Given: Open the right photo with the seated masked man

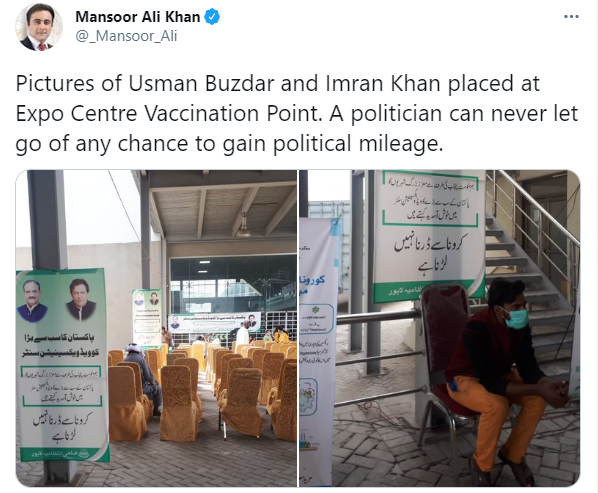Looking at the screenshot, I should click(x=439, y=328).
